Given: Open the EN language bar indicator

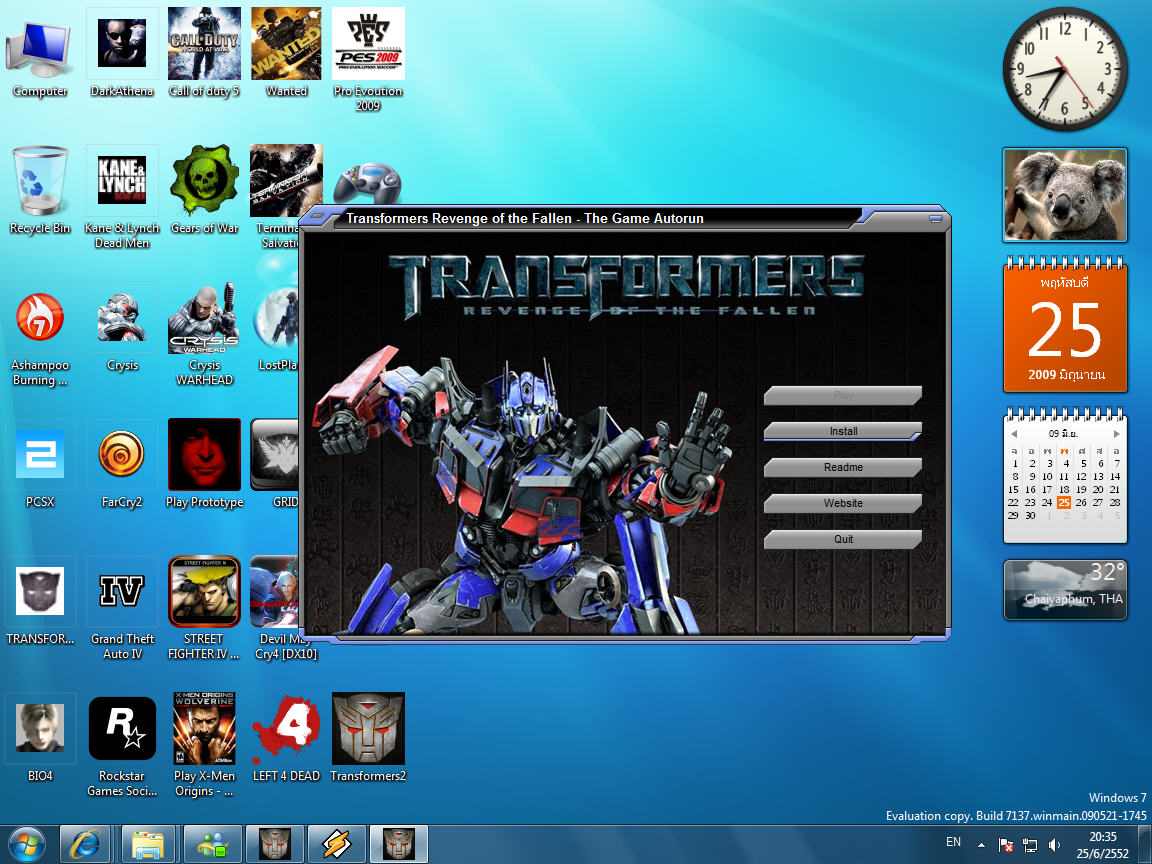Looking at the screenshot, I should tap(954, 842).
